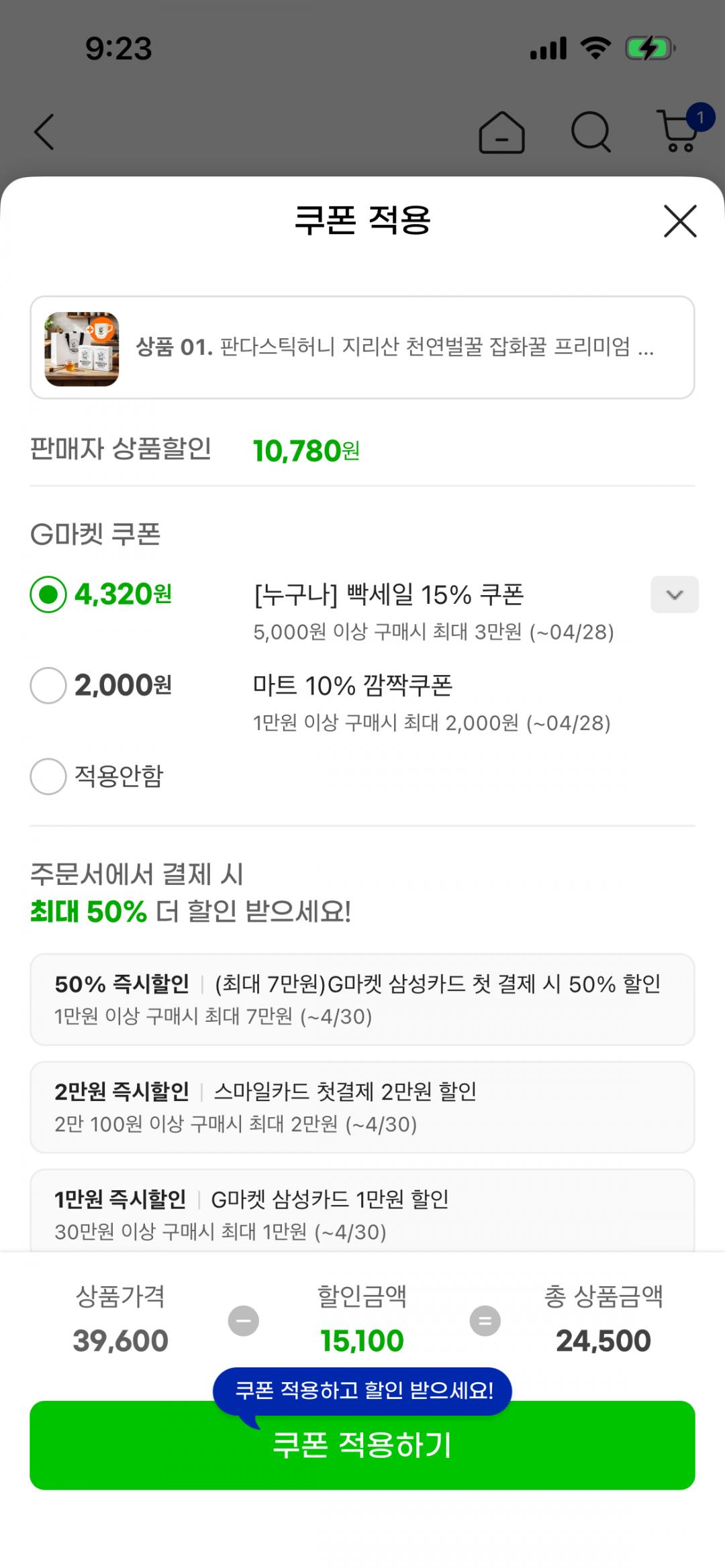Tap the 상품 01 product name row
725x1568 pixels.
[395, 348]
